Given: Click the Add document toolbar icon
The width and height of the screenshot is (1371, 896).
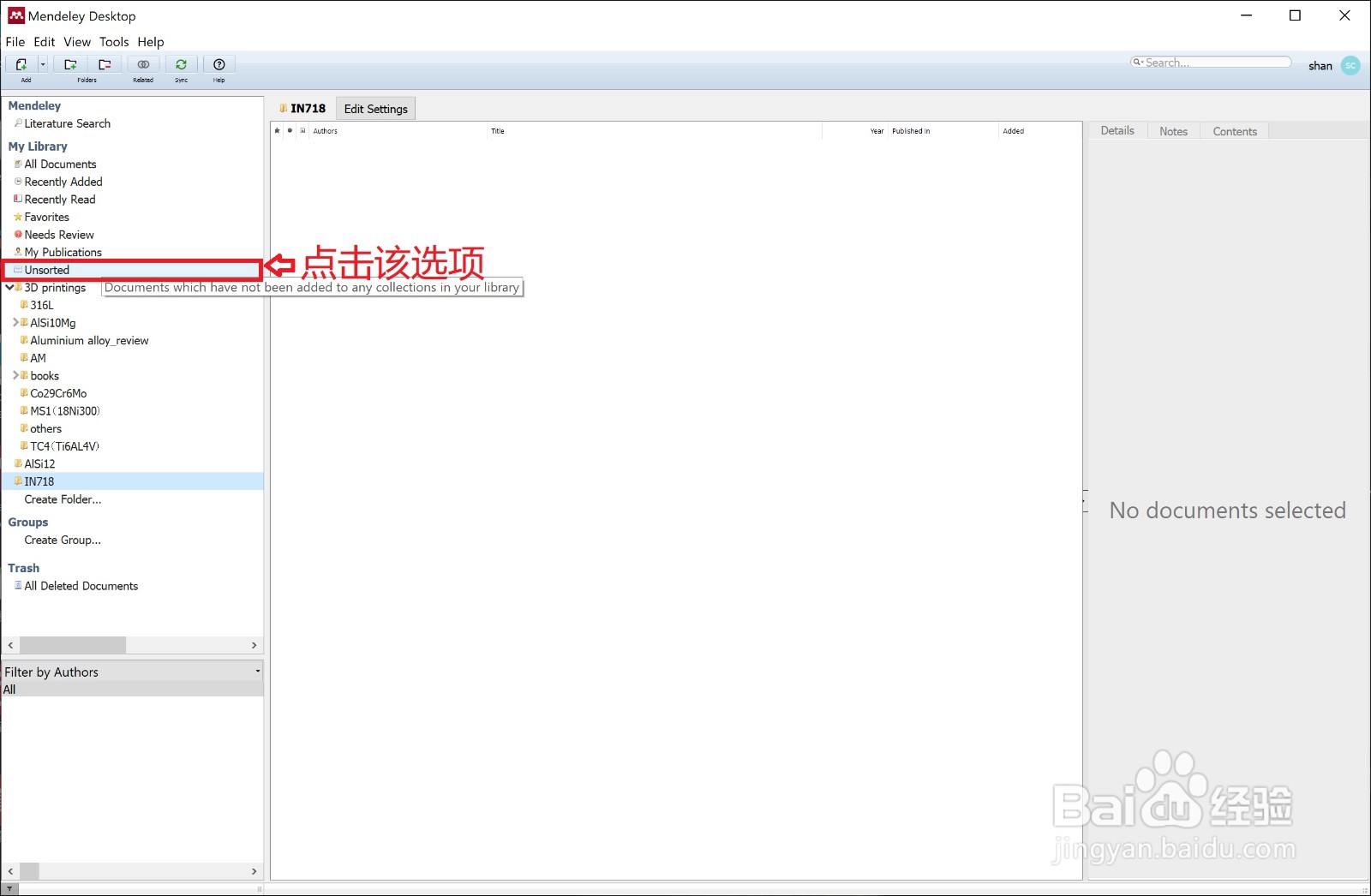Looking at the screenshot, I should tap(21, 64).
